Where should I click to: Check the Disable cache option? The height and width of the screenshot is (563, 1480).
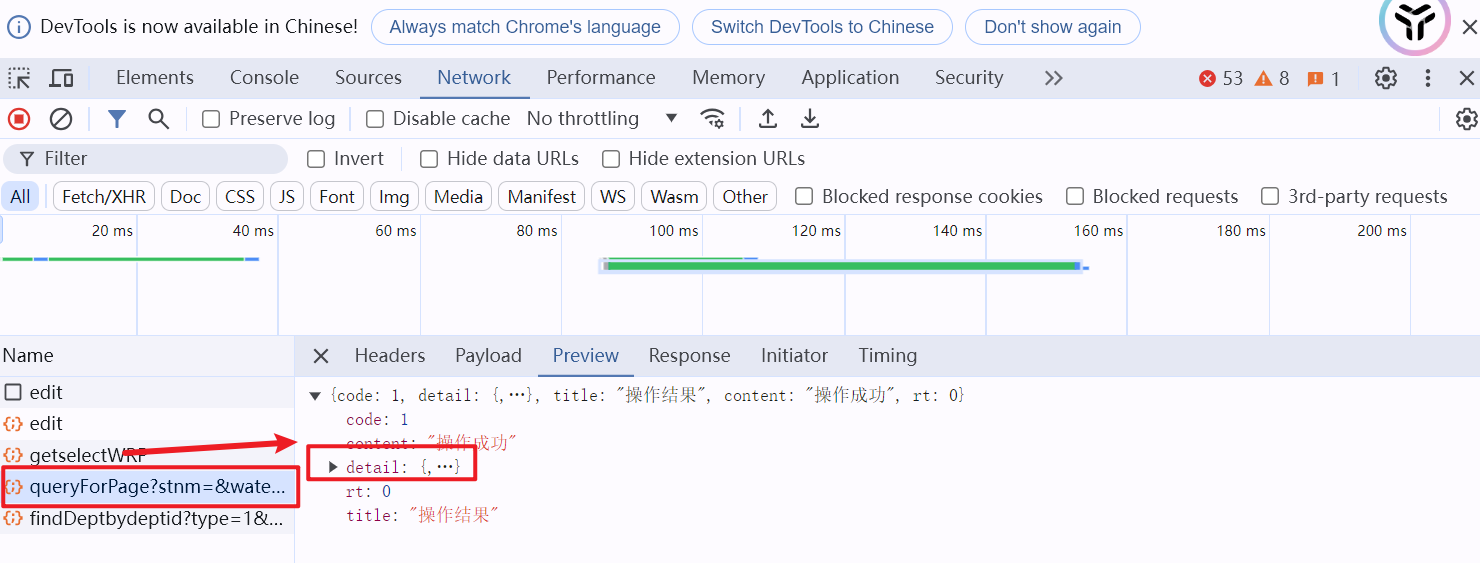(x=375, y=119)
